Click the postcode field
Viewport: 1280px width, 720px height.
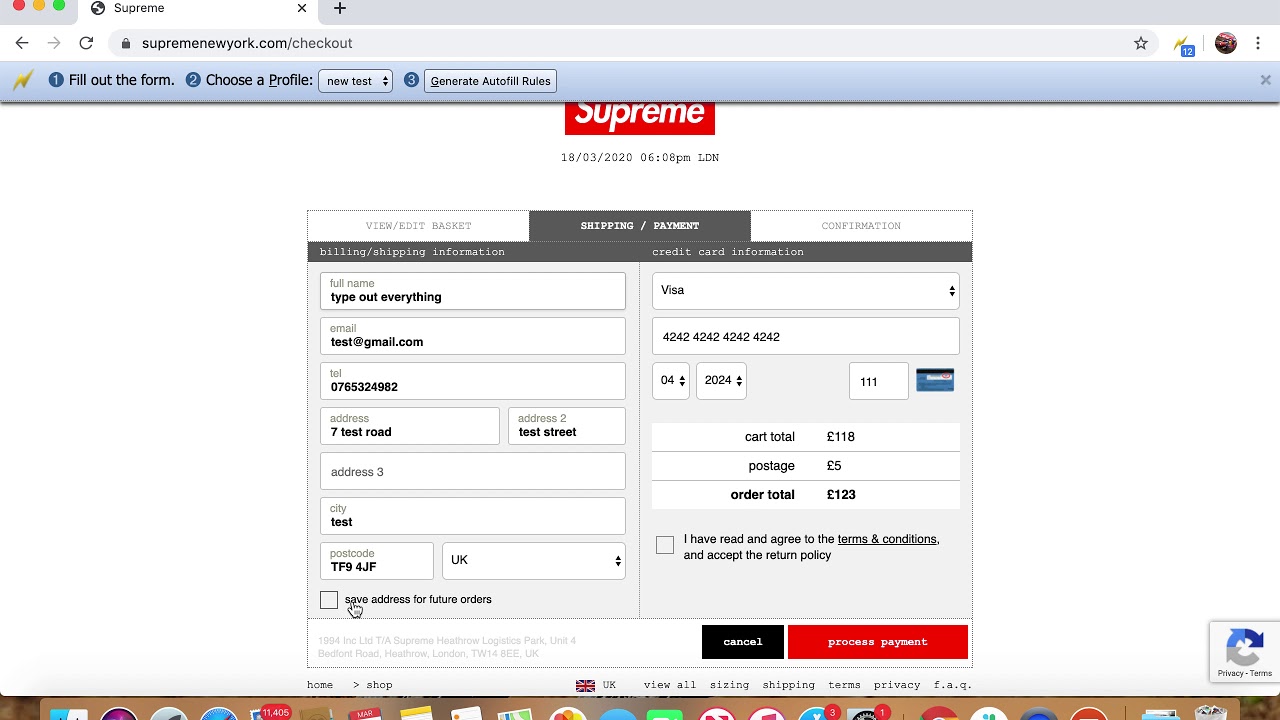coord(377,561)
